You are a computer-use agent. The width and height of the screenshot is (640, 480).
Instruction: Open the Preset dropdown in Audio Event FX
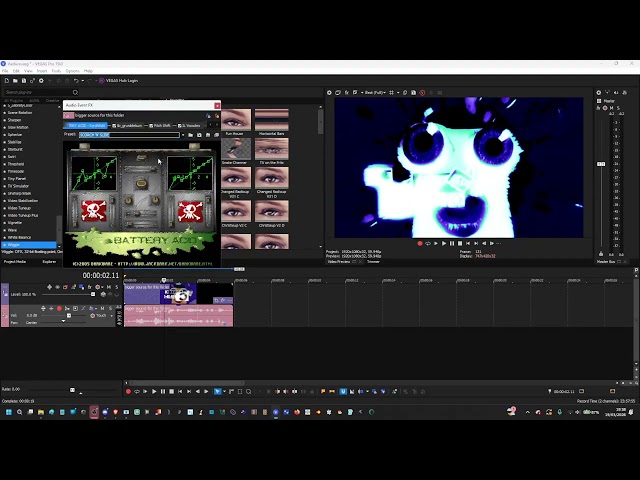(183, 135)
